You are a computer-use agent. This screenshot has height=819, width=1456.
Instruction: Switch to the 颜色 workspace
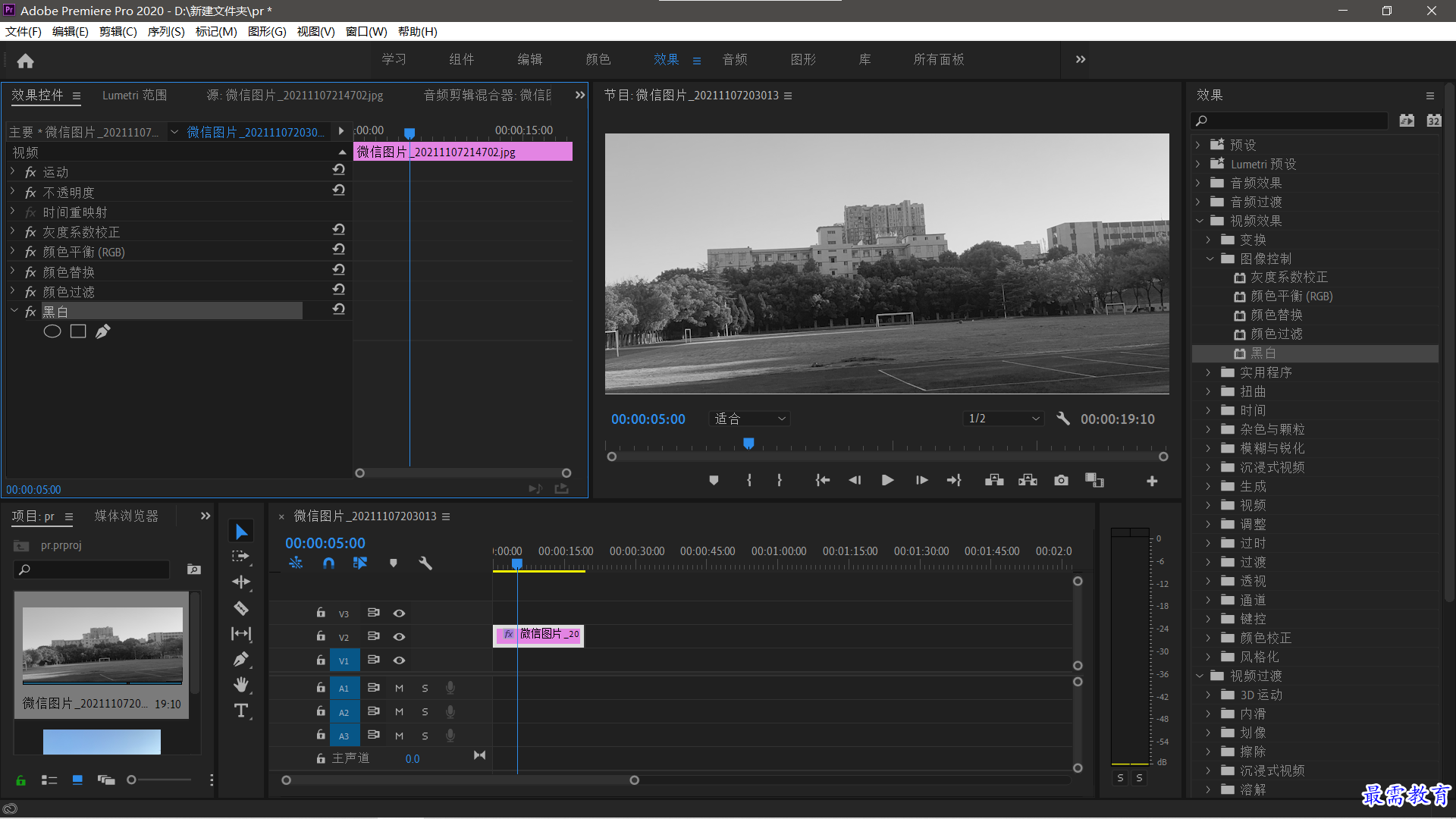point(598,59)
